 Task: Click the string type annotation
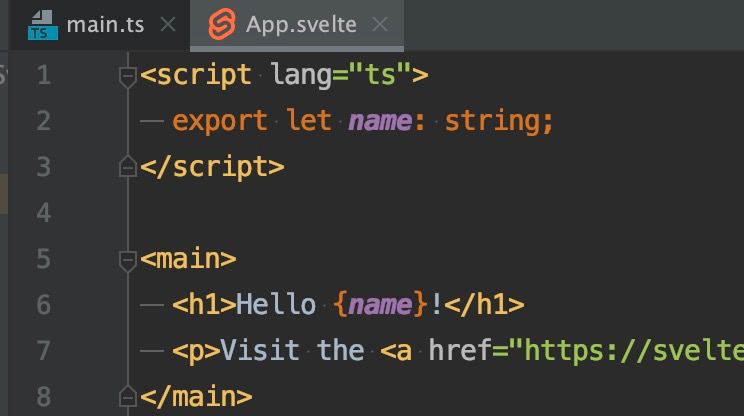coord(492,121)
